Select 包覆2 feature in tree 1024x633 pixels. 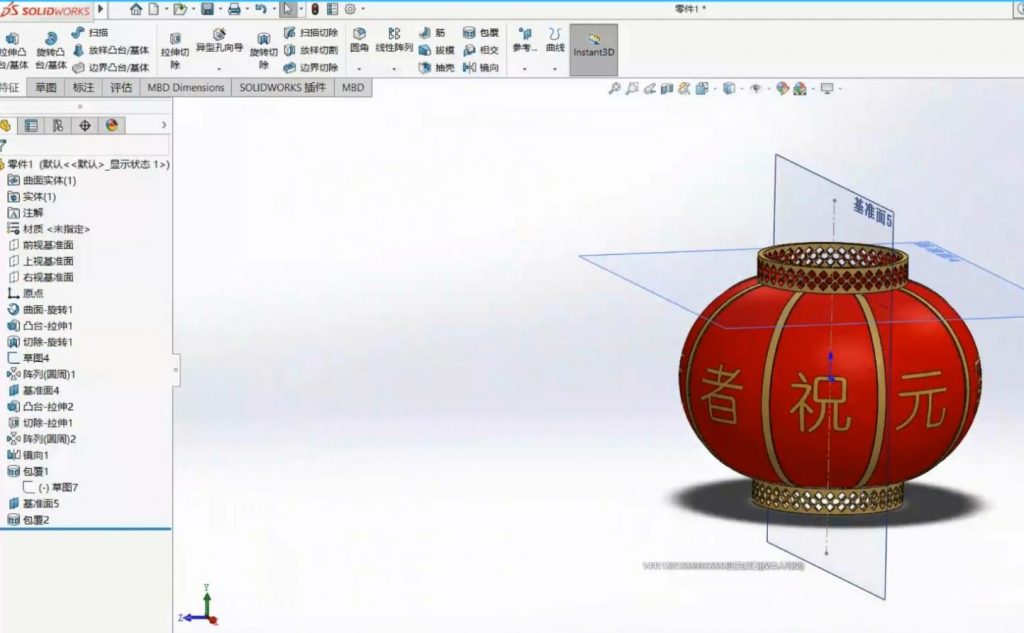28,520
